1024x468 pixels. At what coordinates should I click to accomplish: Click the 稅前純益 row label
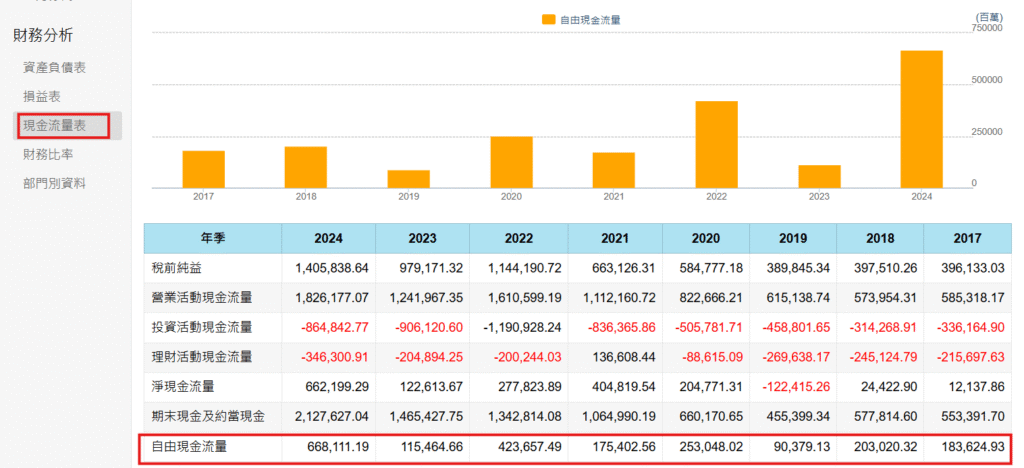pos(176,268)
